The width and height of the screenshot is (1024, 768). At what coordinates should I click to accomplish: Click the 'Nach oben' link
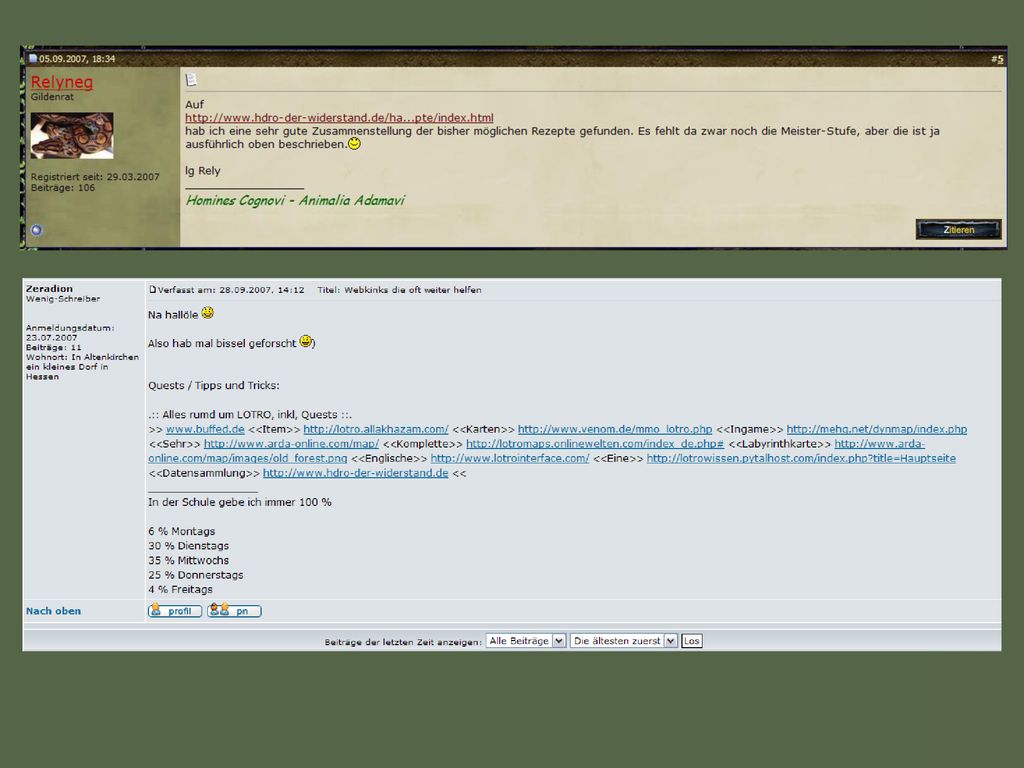[54, 611]
